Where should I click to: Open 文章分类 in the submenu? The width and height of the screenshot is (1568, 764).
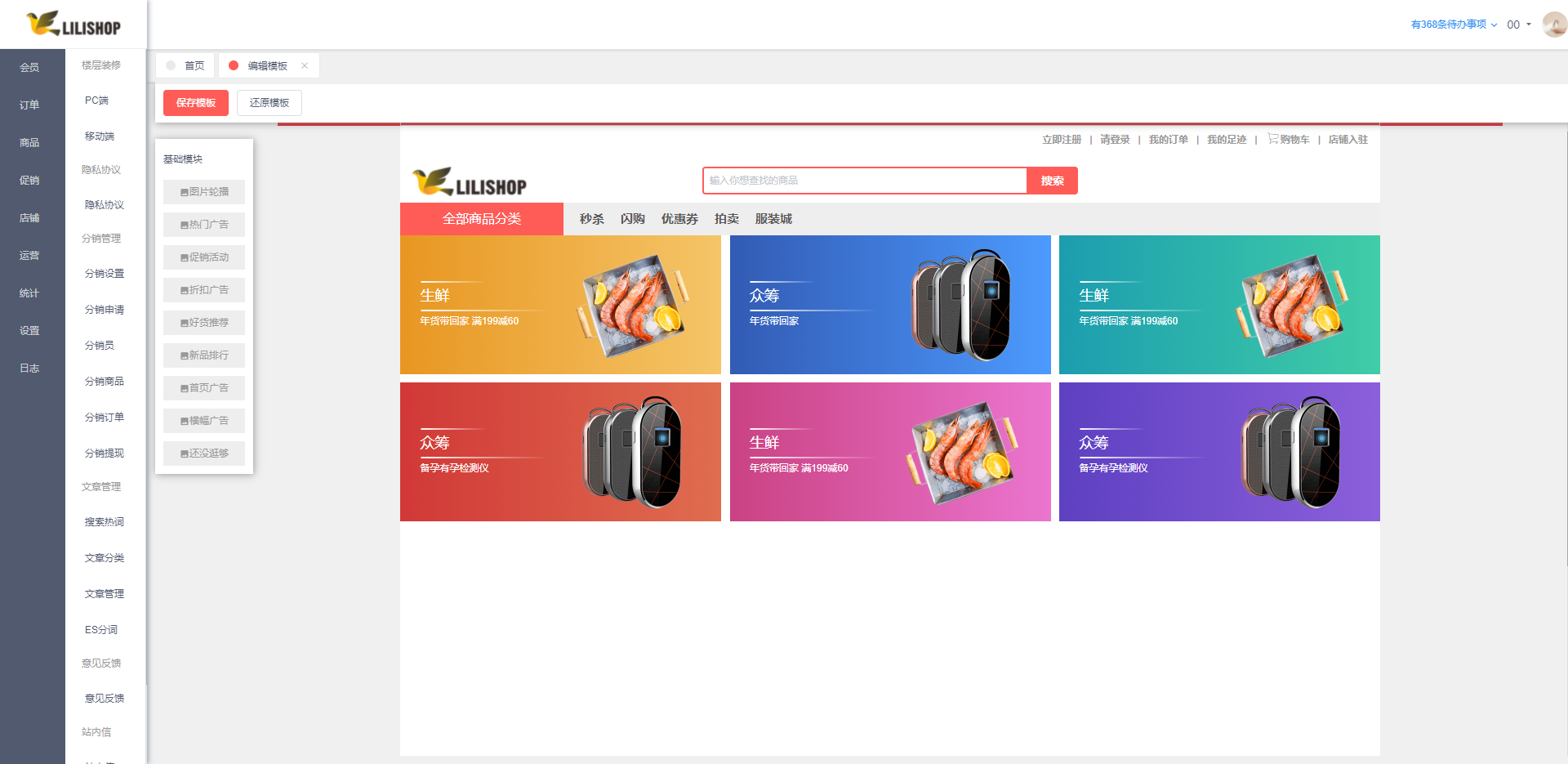point(105,558)
